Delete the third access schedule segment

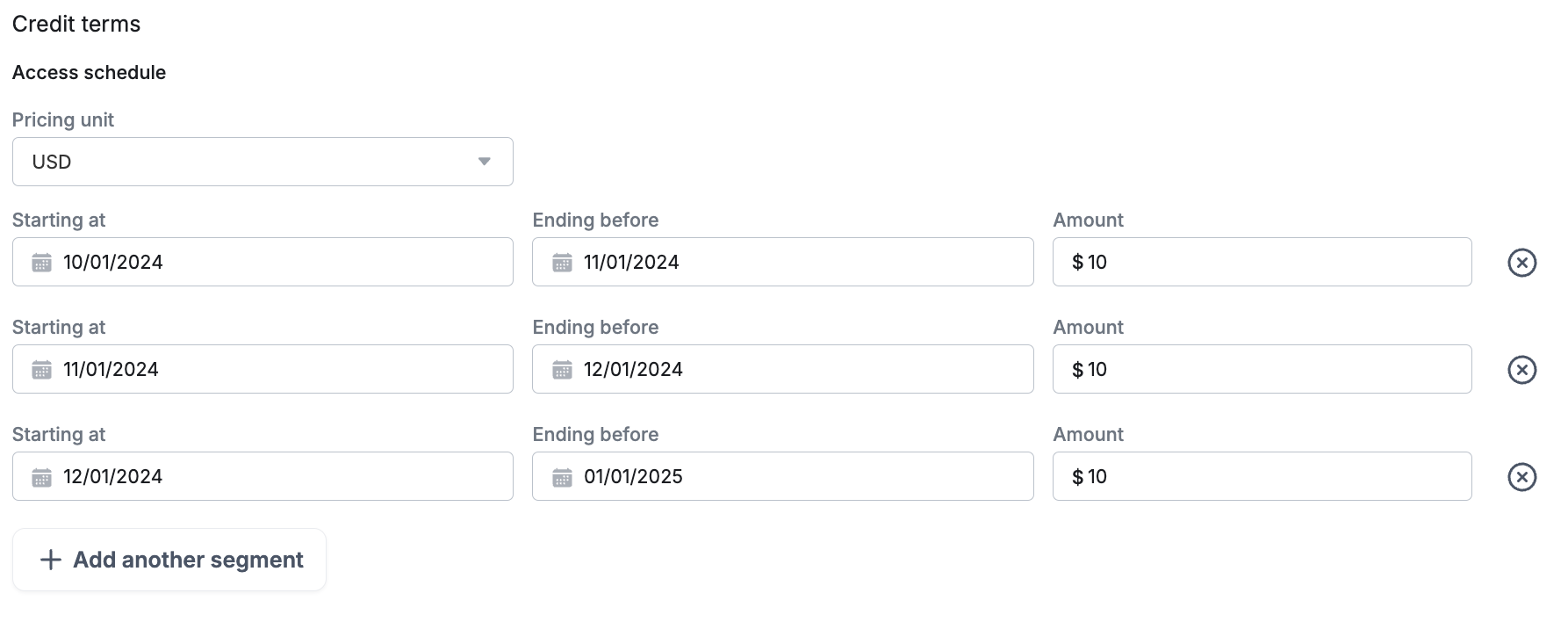[1521, 477]
